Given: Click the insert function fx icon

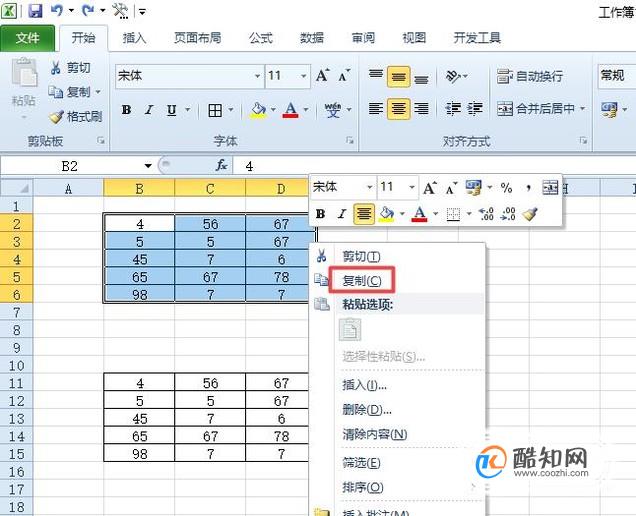Looking at the screenshot, I should (x=221, y=166).
